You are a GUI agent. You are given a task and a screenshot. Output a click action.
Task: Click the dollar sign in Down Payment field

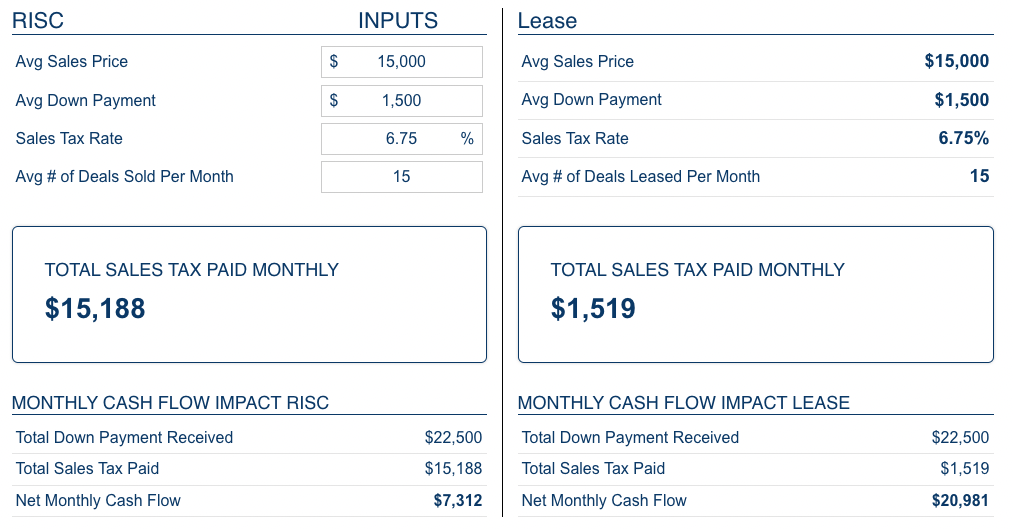[333, 101]
